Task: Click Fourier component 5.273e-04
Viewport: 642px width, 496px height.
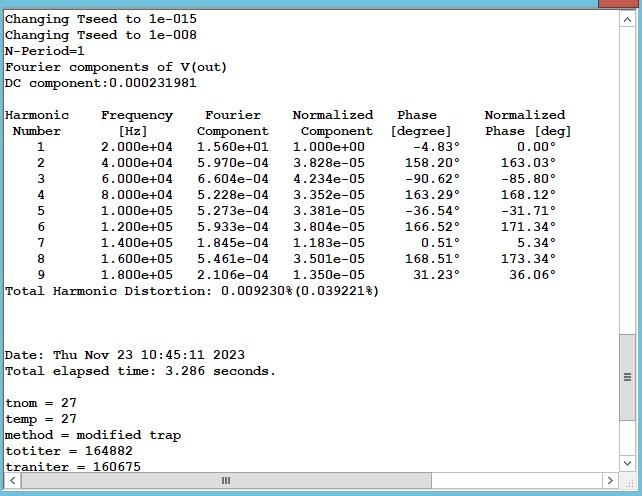Action: click(x=233, y=211)
